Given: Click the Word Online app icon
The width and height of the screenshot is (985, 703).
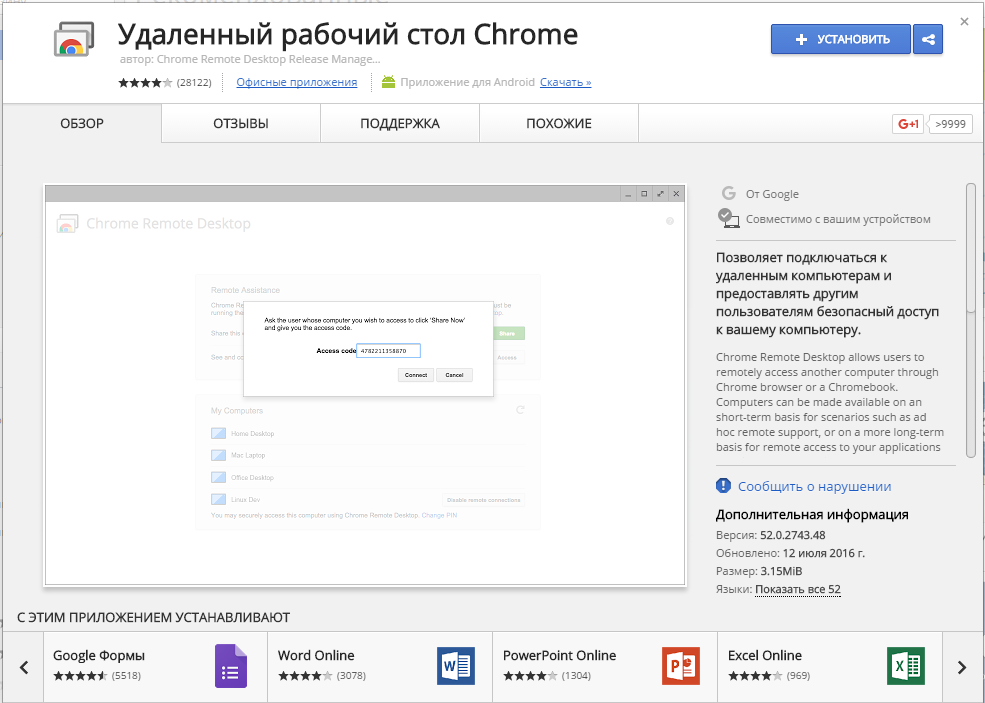Looking at the screenshot, I should 456,666.
